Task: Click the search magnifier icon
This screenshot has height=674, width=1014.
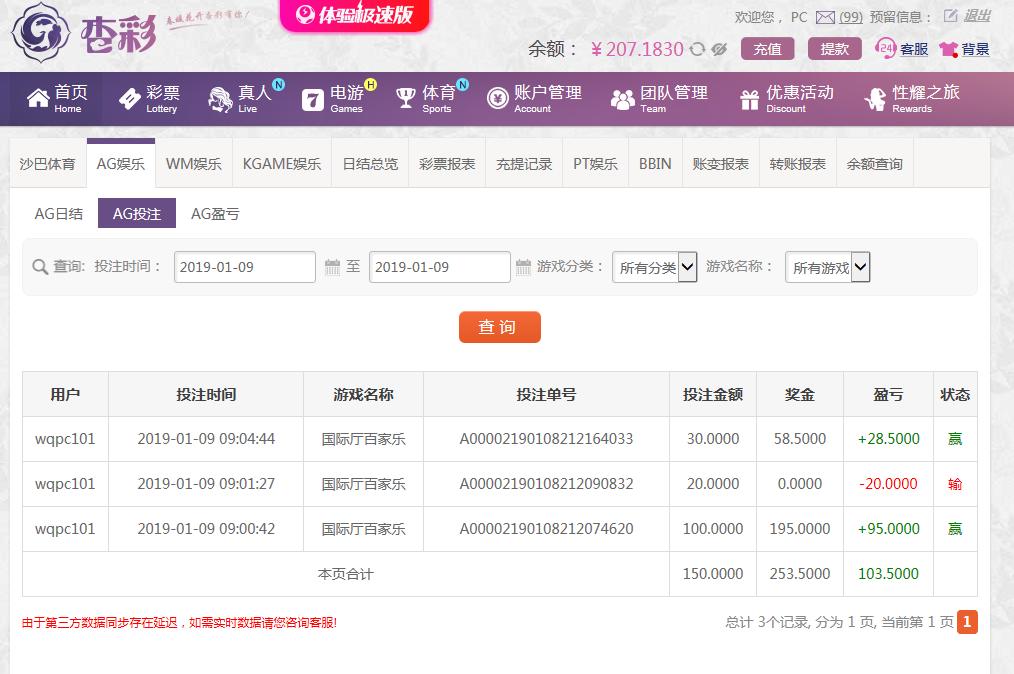Action: [x=40, y=267]
